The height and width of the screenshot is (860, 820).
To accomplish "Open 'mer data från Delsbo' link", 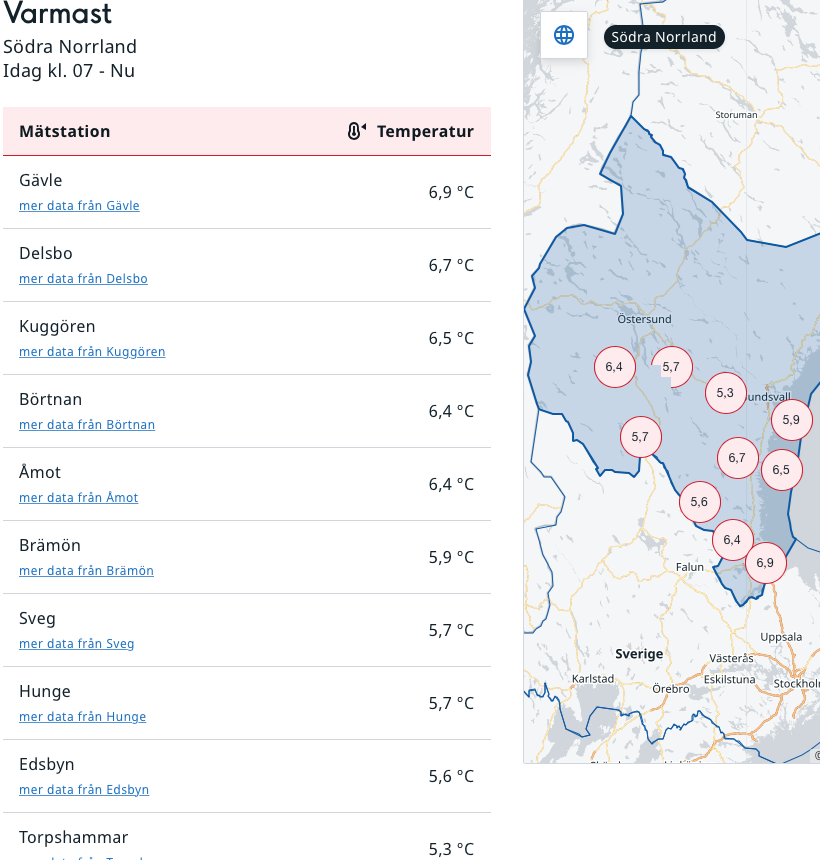I will pyautogui.click(x=83, y=279).
